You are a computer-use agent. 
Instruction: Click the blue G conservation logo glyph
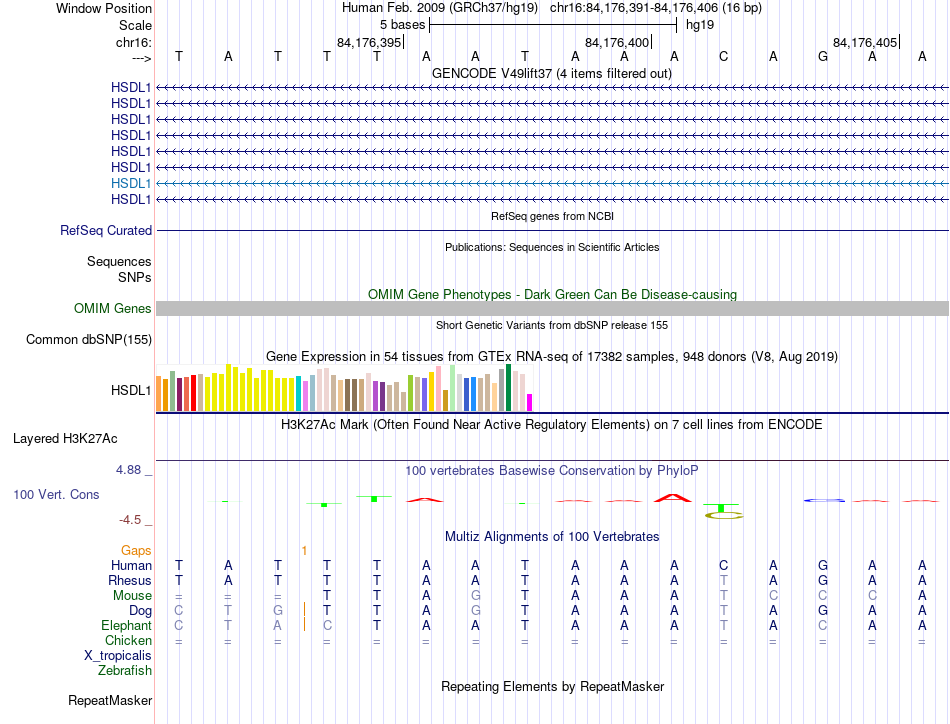(823, 500)
